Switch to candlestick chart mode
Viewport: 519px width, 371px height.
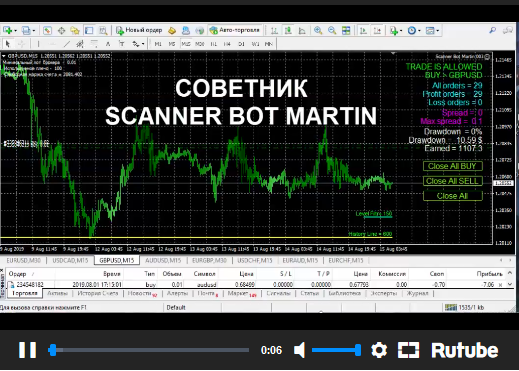pyautogui.click(x=288, y=31)
